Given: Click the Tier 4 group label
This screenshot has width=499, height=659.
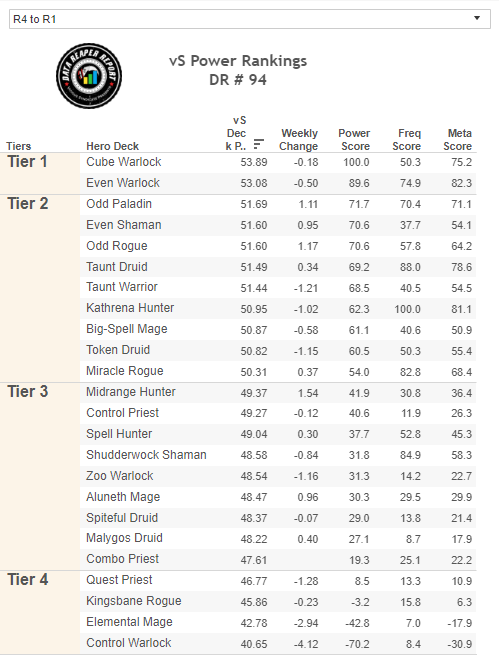Looking at the screenshot, I should coord(28,580).
